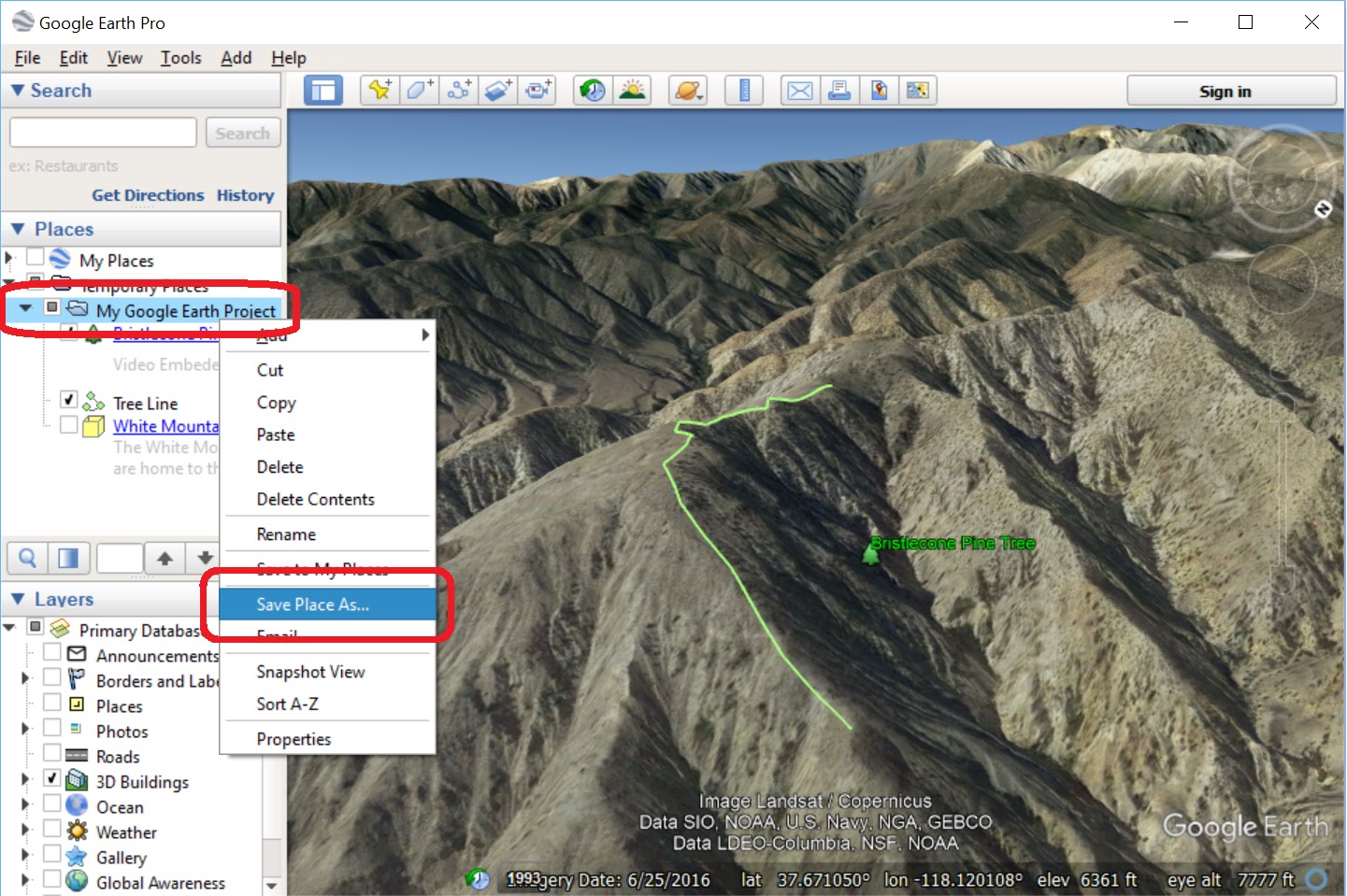
Task: Add a polygon using toolbar icon
Action: (419, 91)
